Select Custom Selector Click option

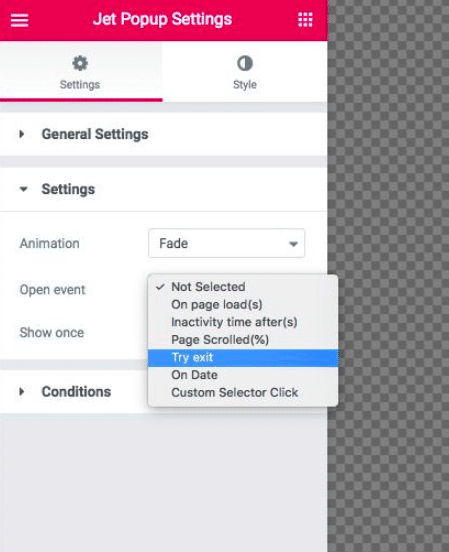[x=243, y=393]
